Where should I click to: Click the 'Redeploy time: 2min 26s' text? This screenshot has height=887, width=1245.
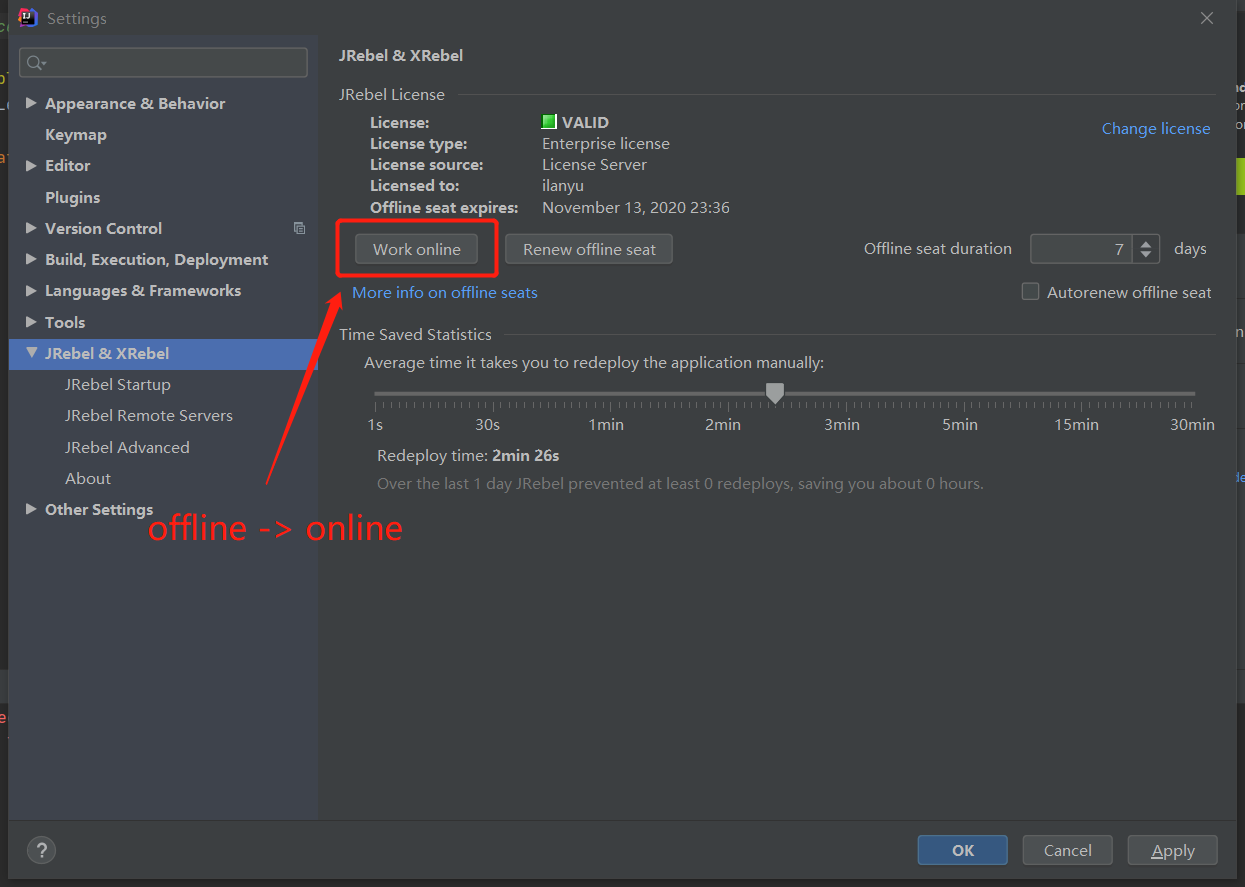point(468,455)
